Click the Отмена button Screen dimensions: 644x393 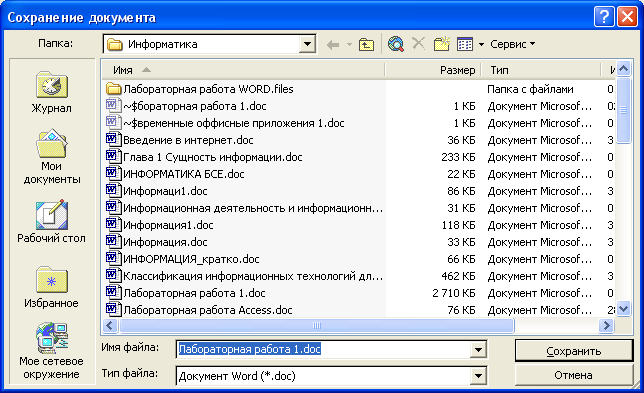click(x=574, y=375)
